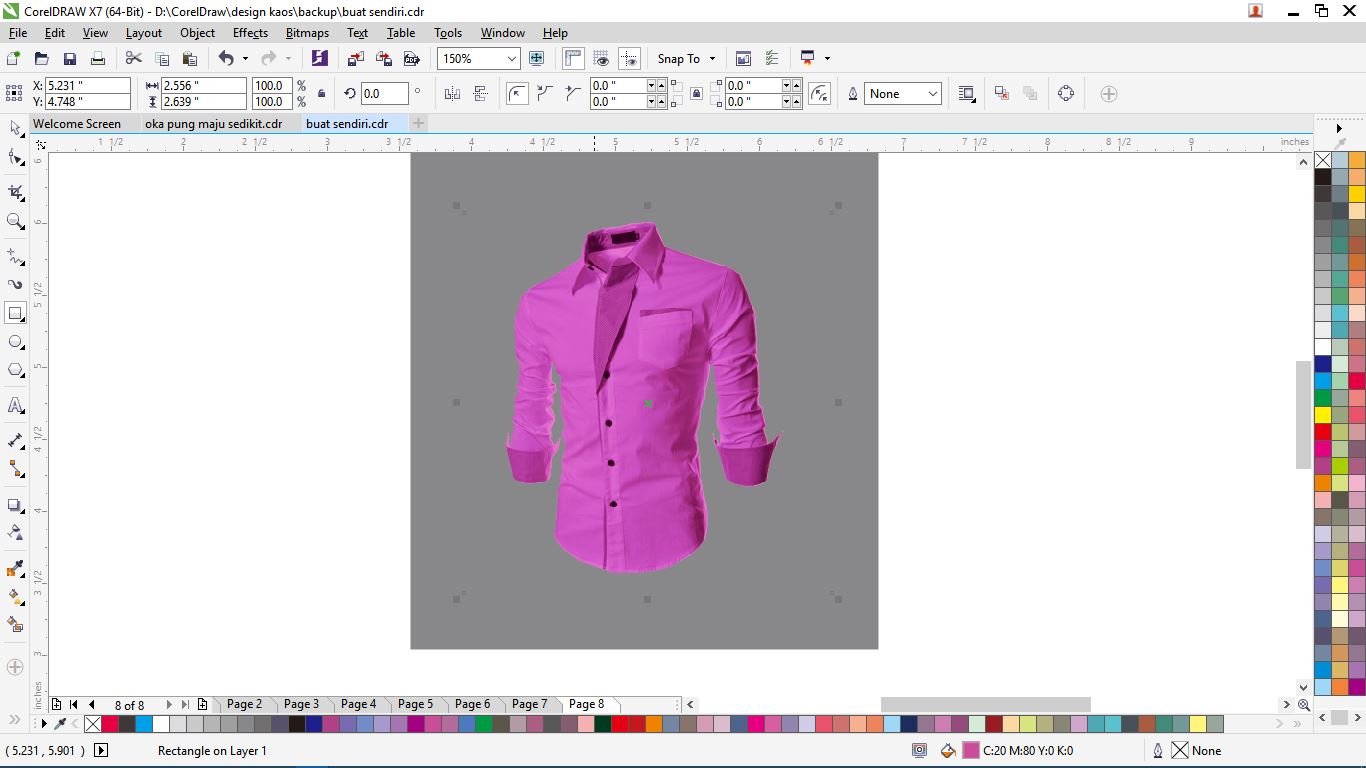
Task: Toggle the Show Rulers button
Action: (573, 59)
